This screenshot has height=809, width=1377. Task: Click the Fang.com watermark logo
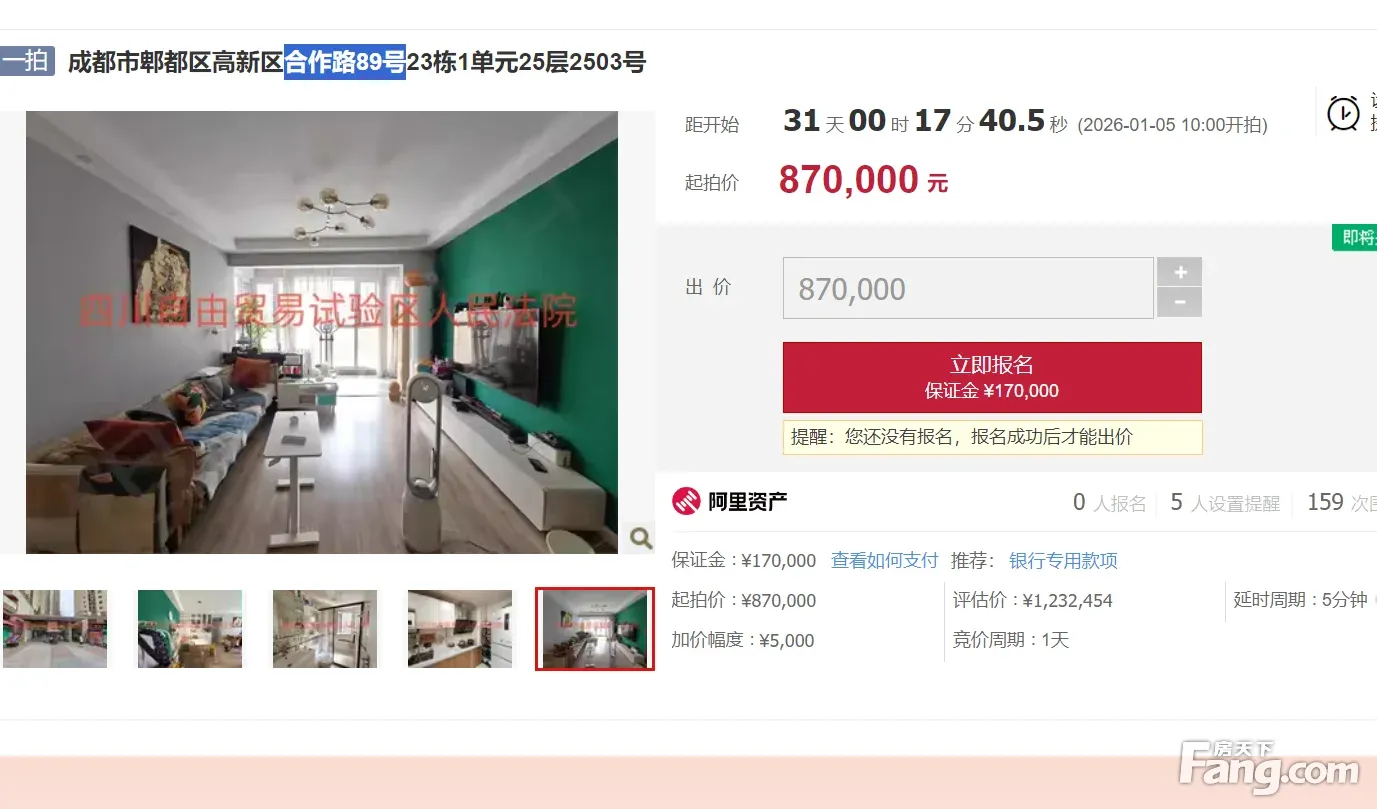click(1269, 768)
